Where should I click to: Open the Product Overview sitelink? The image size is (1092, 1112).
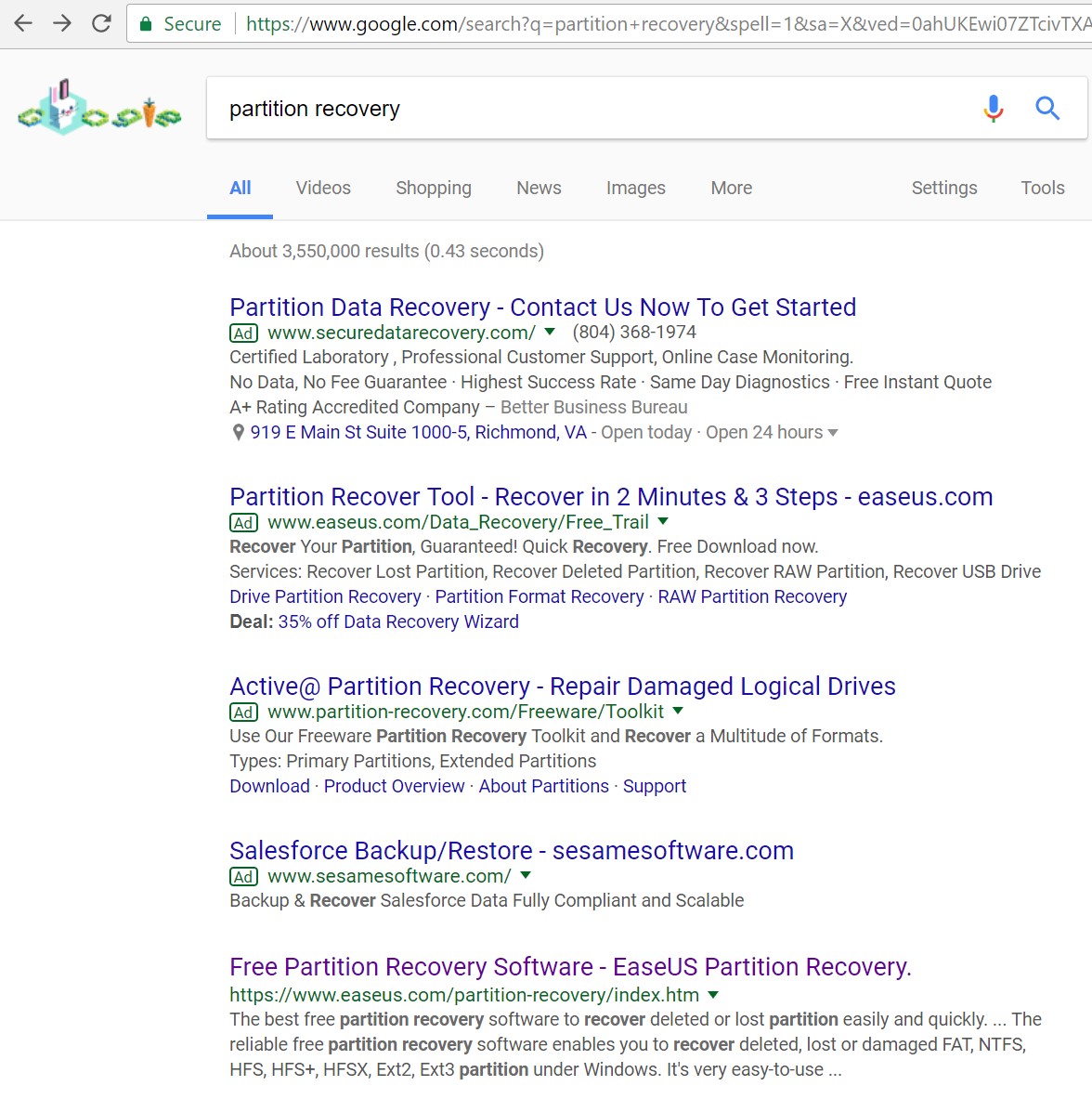point(394,786)
